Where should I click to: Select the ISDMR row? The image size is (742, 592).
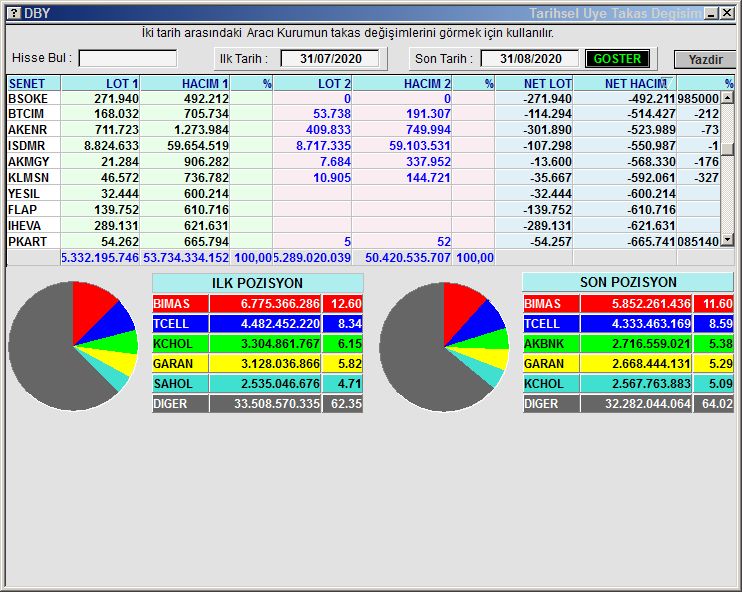(x=363, y=145)
